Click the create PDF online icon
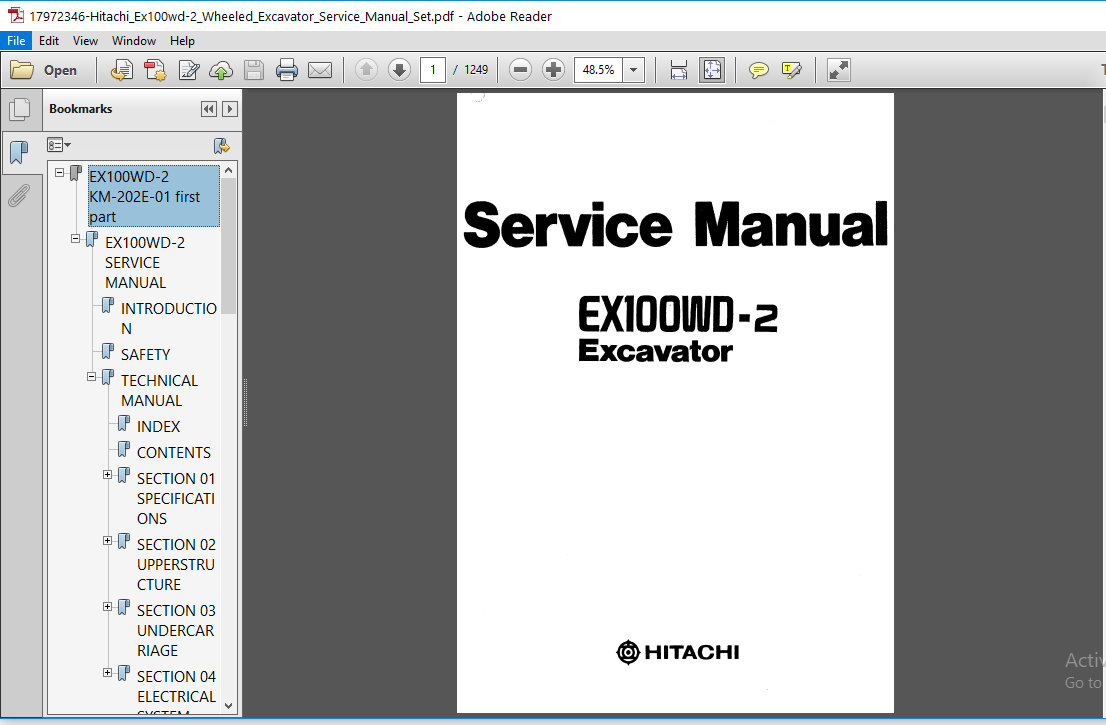 pyautogui.click(x=121, y=70)
